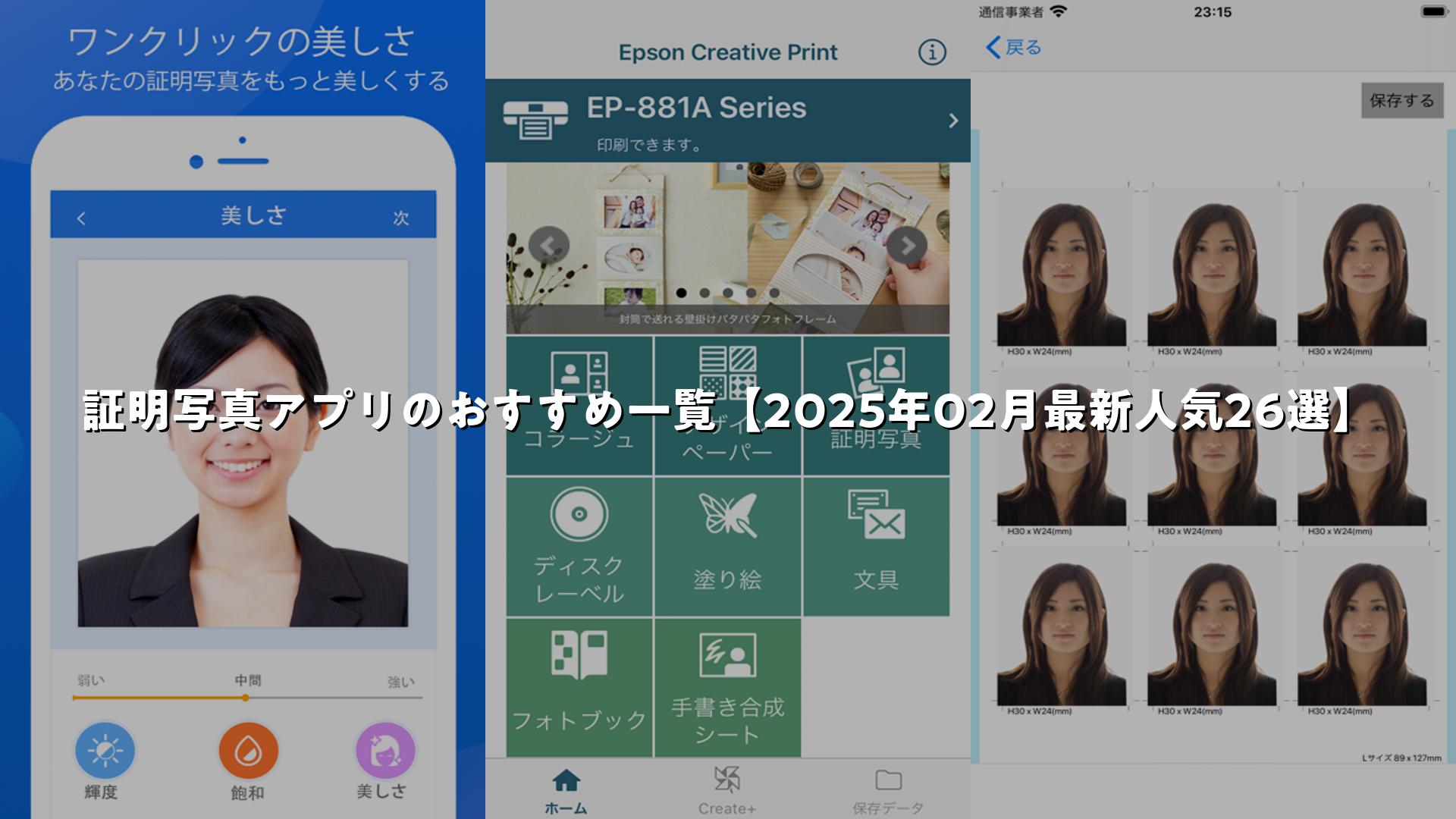Tap the 飽和 saturation icon
Screen dimensions: 1456x819
click(248, 751)
